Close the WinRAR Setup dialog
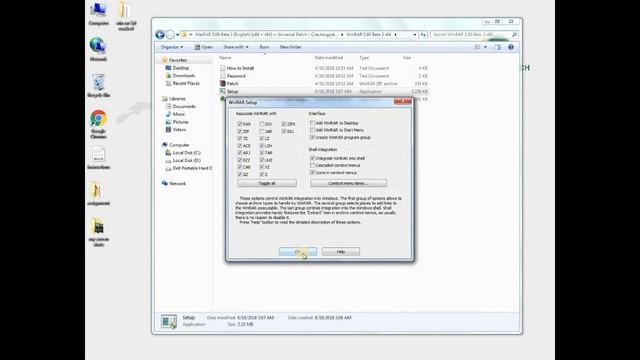The width and height of the screenshot is (640, 360). click(x=402, y=101)
